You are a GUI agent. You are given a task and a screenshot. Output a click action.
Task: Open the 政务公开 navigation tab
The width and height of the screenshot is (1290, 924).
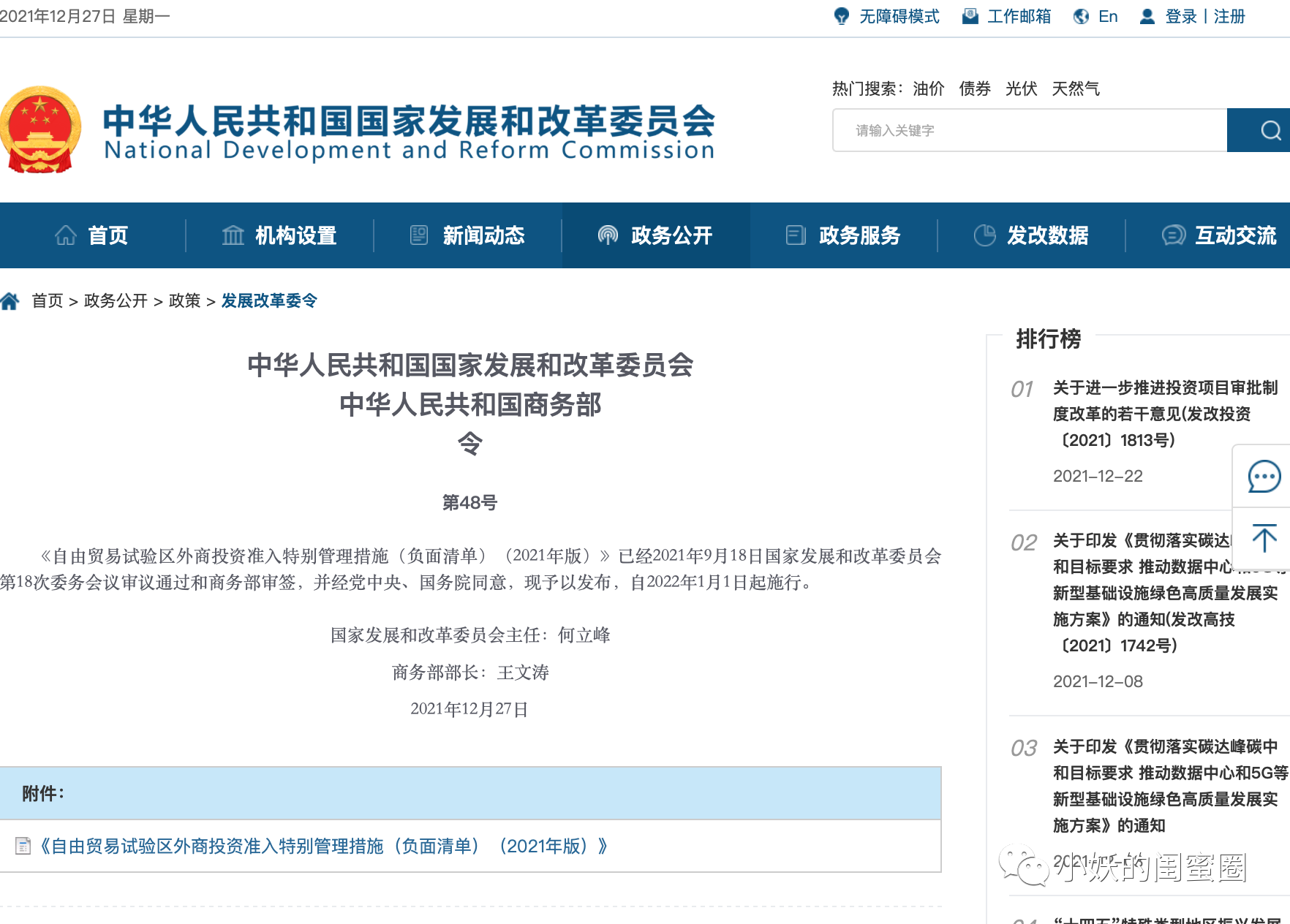(x=656, y=235)
